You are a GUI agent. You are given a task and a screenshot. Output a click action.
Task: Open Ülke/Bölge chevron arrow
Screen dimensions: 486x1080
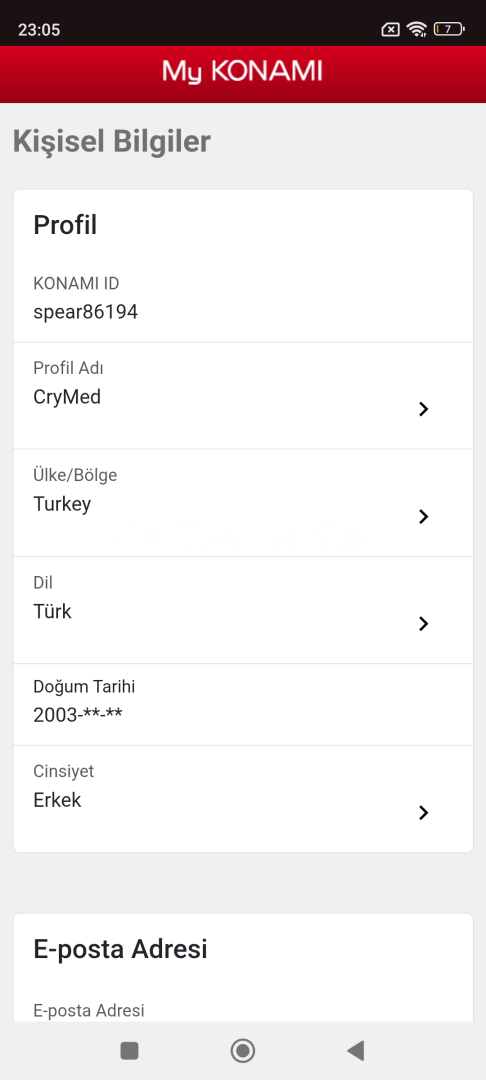click(423, 517)
